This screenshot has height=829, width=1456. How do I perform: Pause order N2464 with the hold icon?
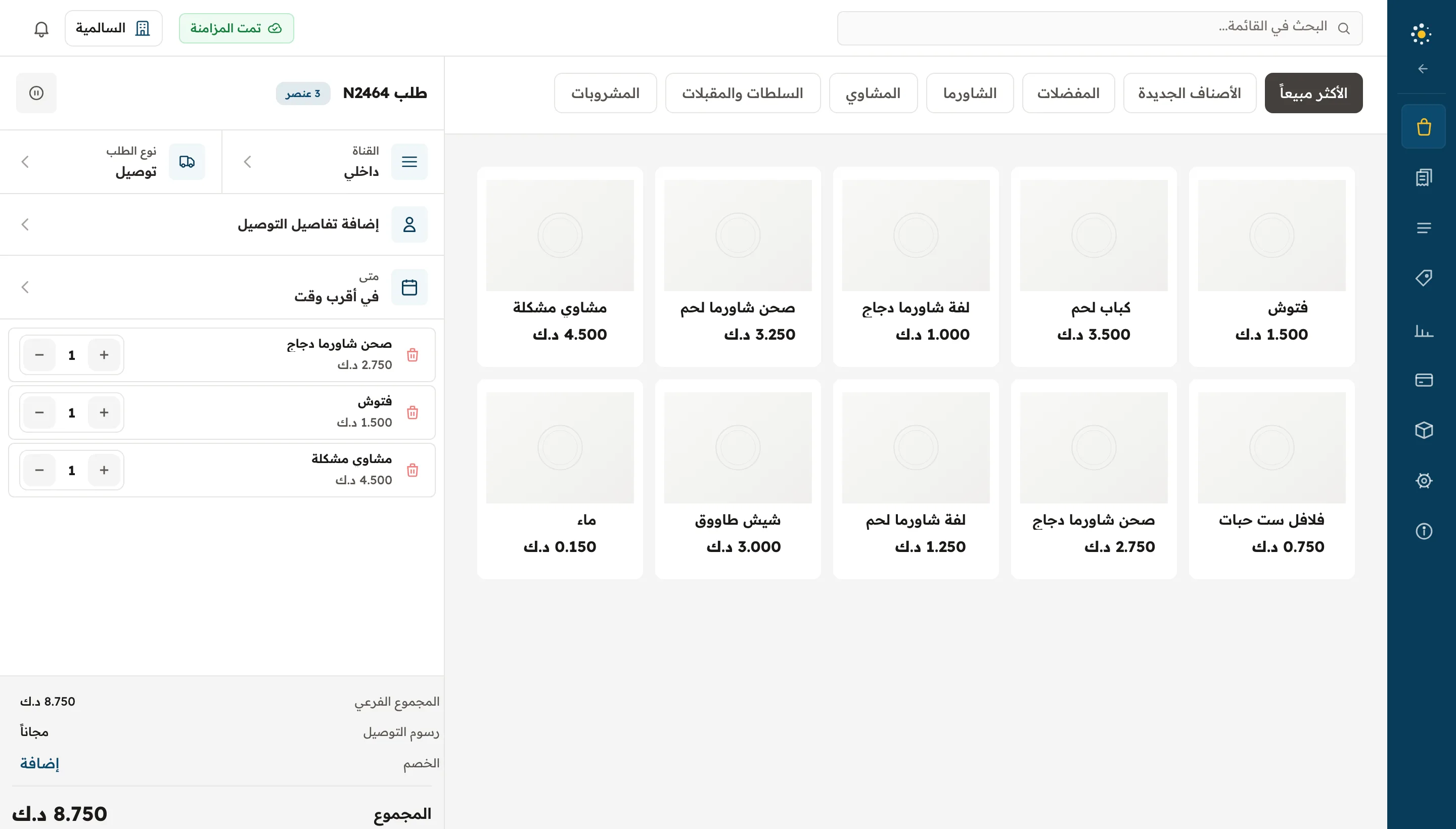(x=36, y=93)
